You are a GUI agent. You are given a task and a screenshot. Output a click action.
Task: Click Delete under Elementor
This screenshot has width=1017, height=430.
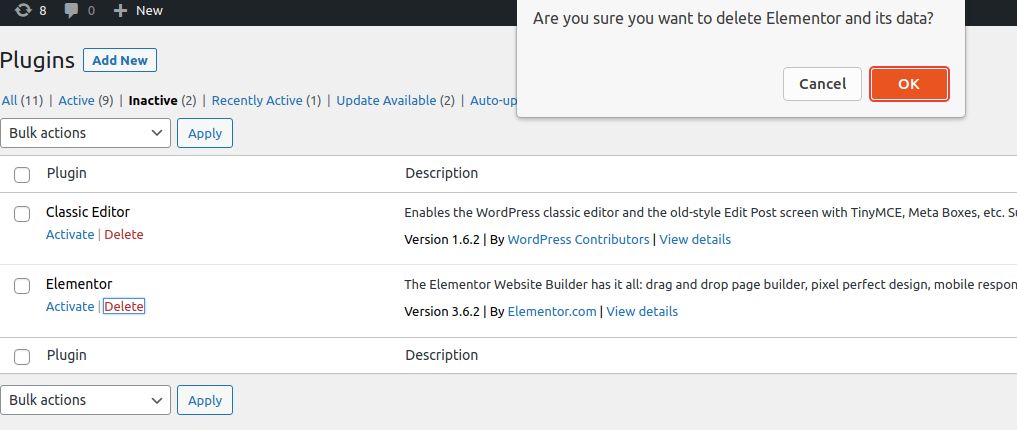pos(124,306)
